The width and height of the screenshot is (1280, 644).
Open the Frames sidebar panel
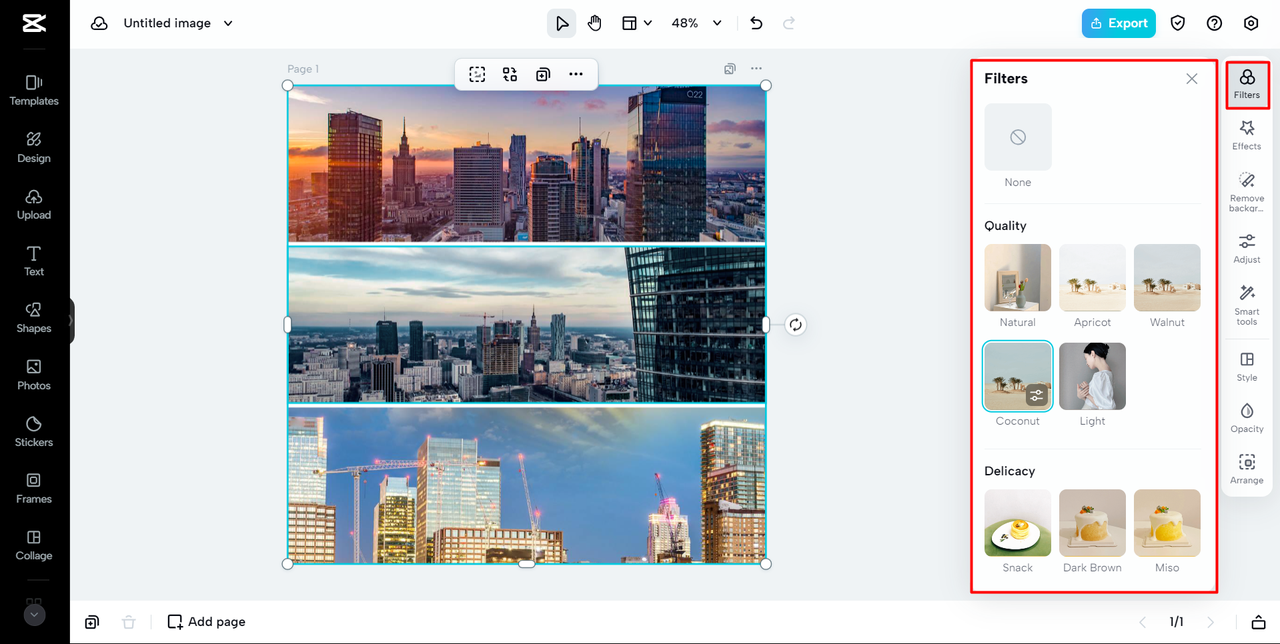(34, 488)
